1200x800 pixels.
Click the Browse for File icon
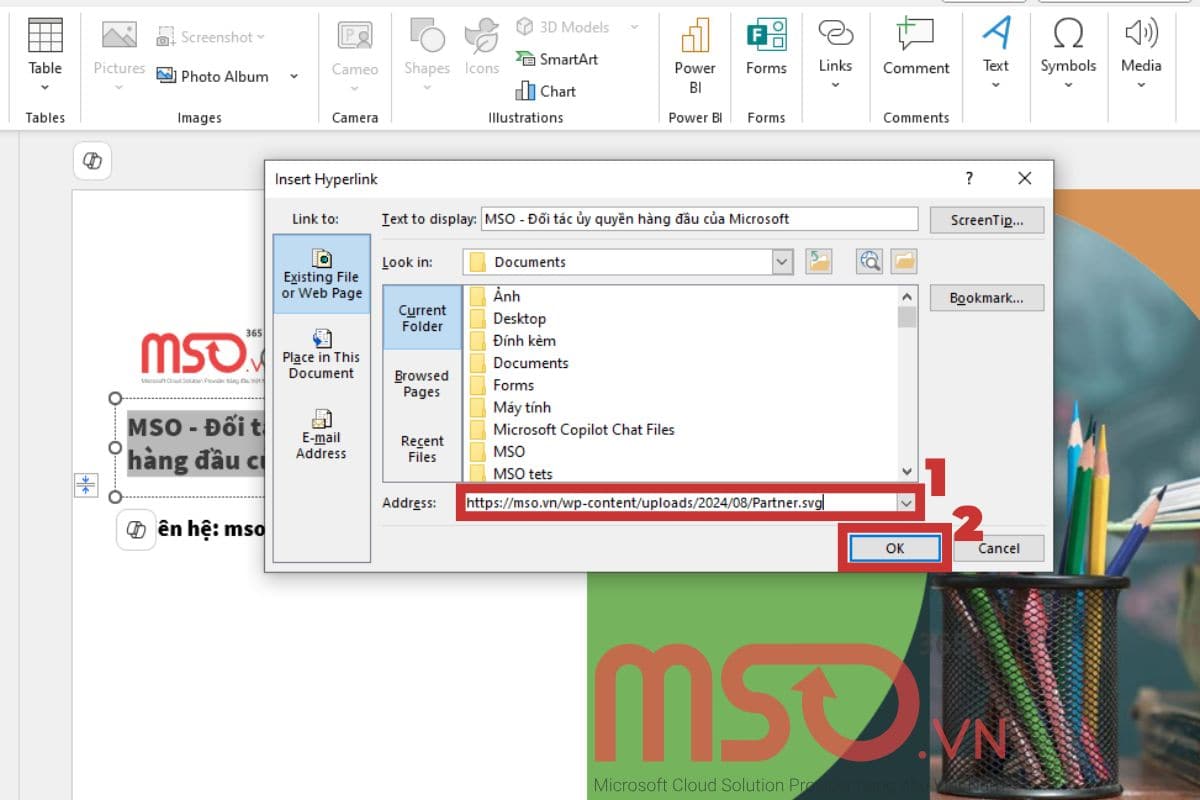pos(904,262)
